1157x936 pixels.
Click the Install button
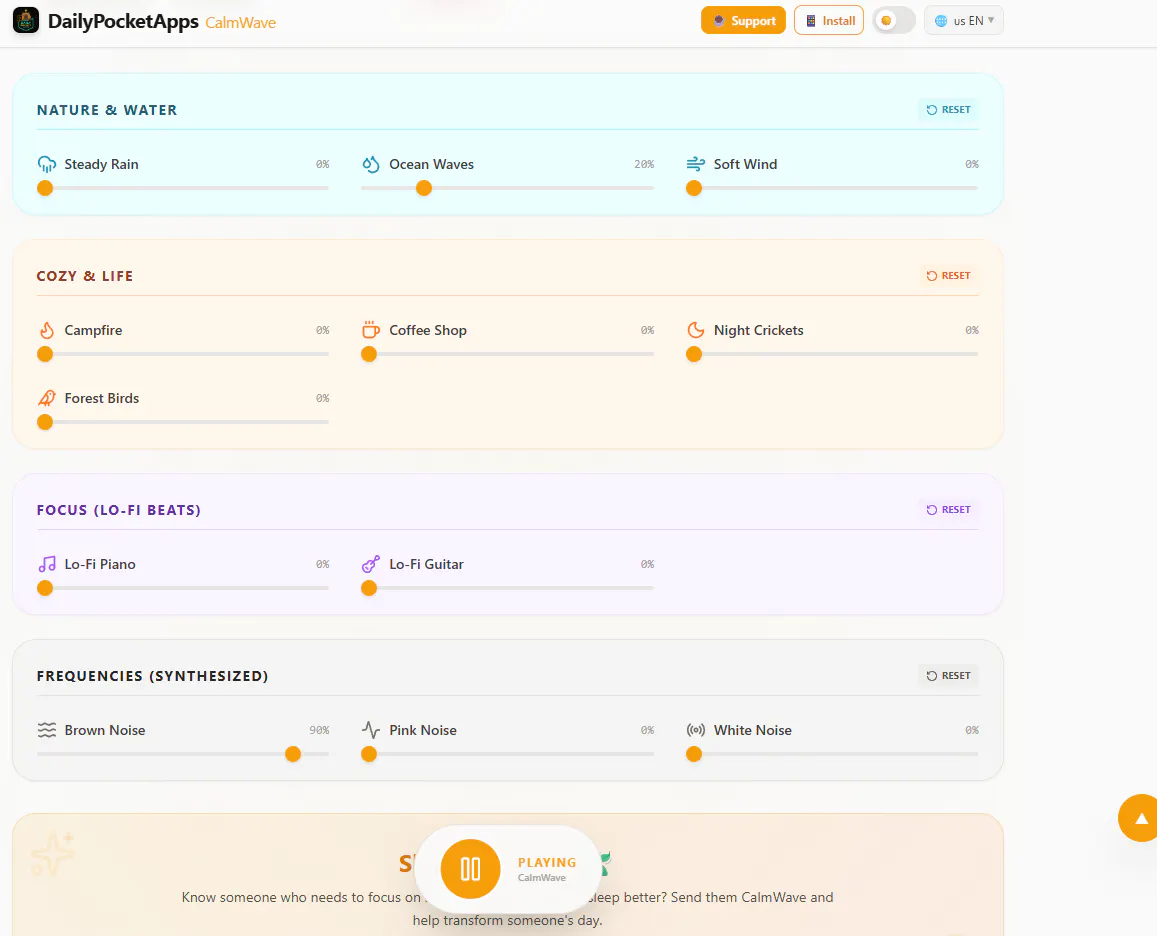point(829,21)
